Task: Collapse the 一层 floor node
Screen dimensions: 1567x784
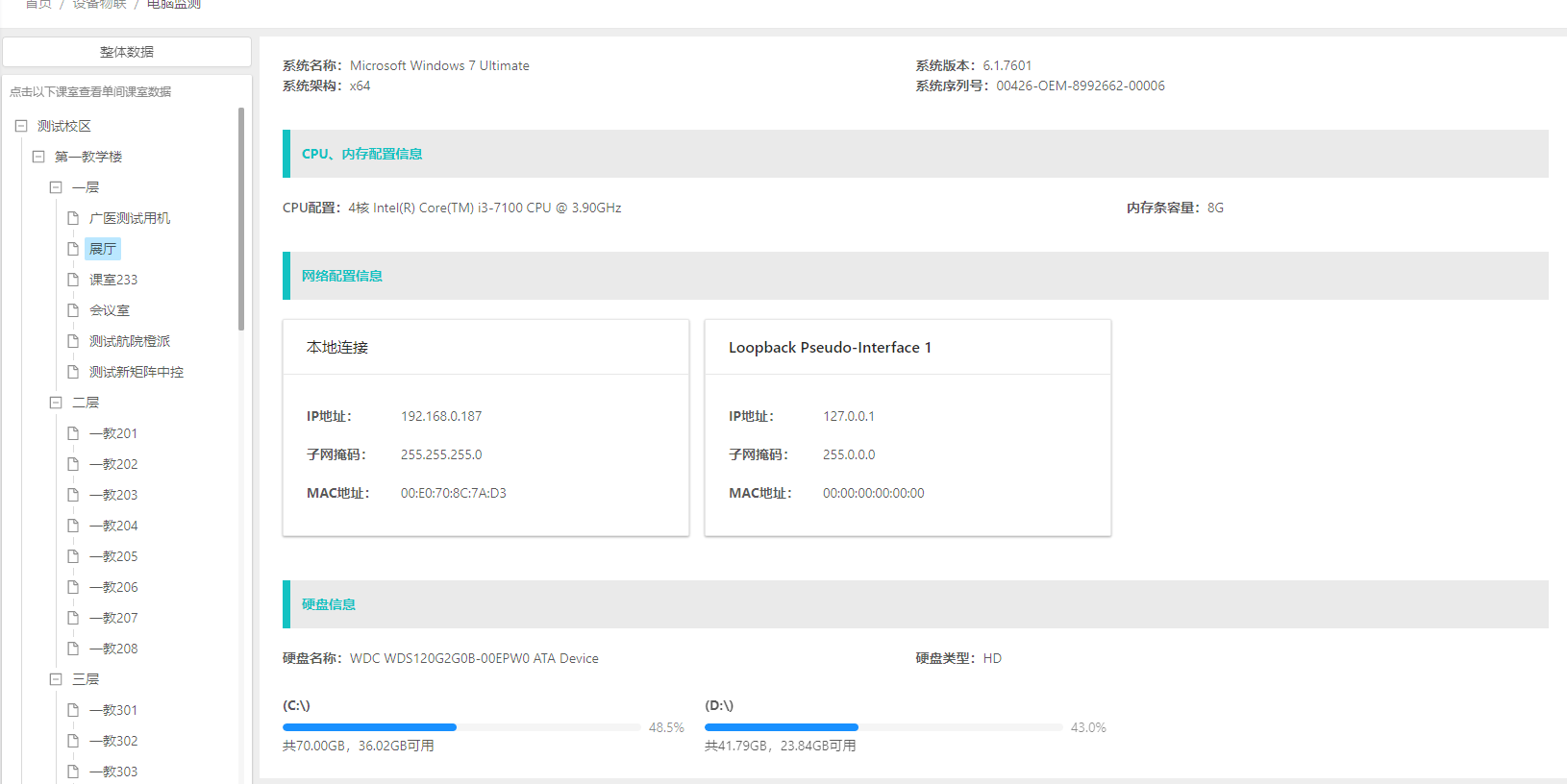Action: [x=56, y=187]
